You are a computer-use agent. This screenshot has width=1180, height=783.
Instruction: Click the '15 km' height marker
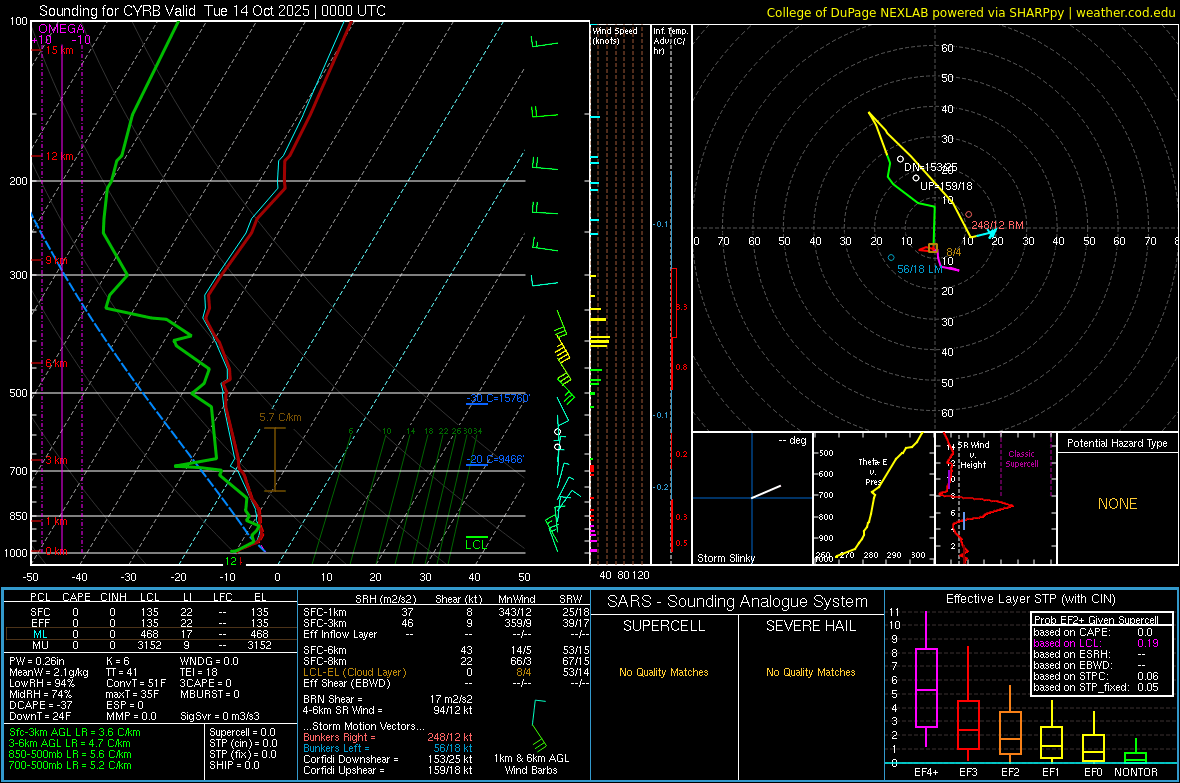coord(59,50)
